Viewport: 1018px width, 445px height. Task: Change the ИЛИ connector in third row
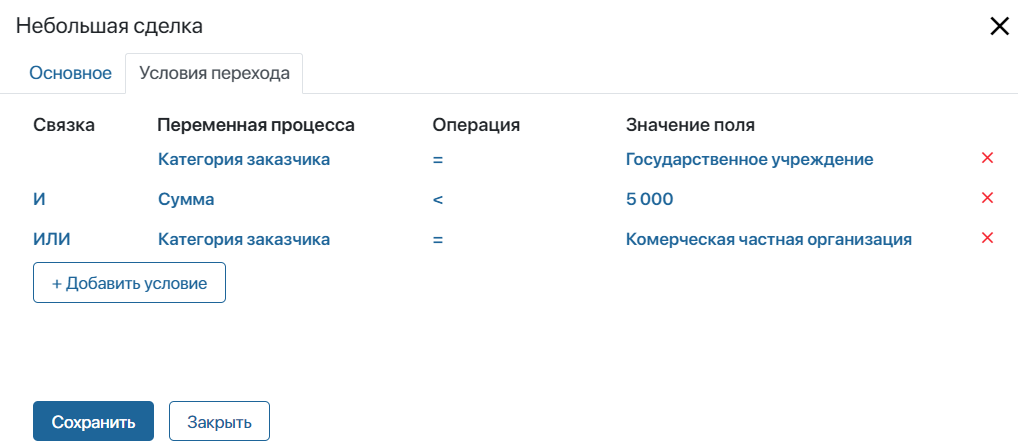51,240
